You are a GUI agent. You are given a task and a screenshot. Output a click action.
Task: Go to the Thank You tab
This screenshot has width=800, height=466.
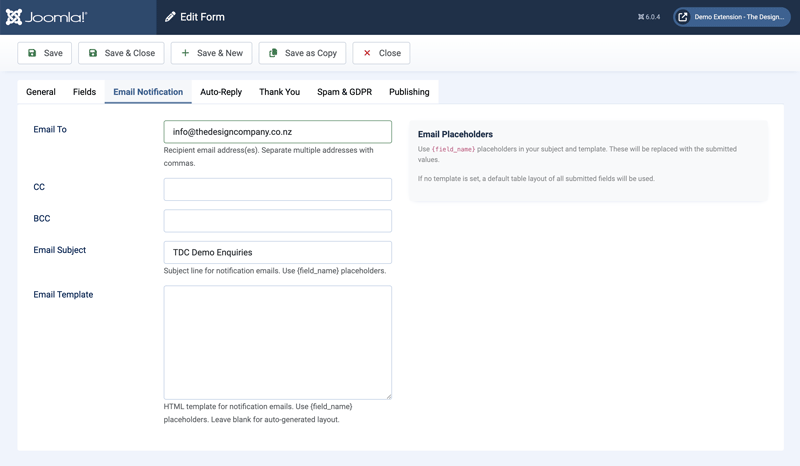(x=279, y=92)
